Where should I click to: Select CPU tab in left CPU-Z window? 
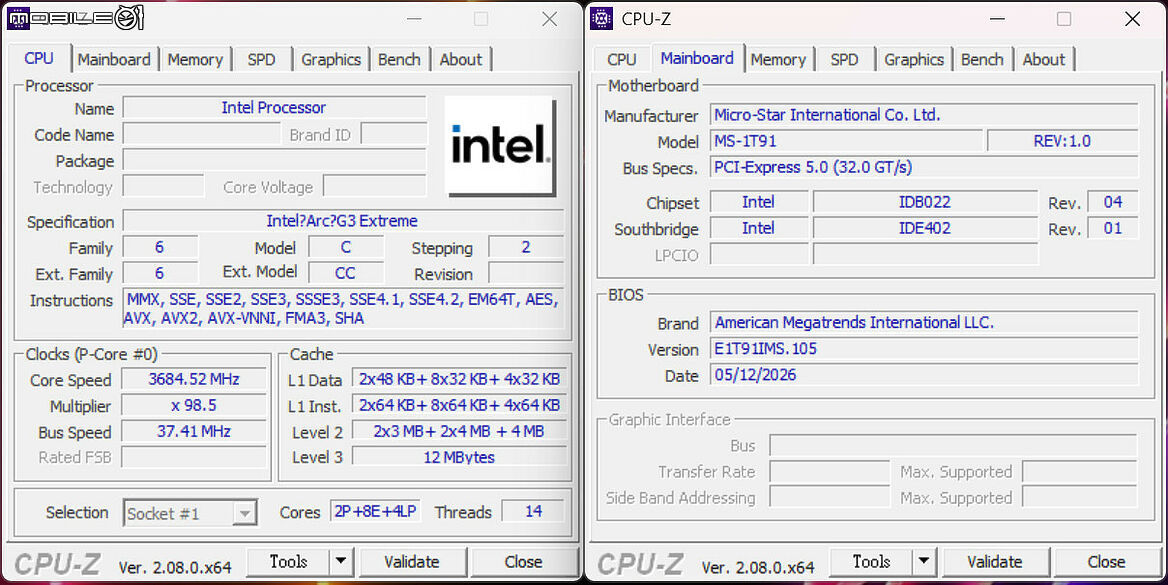coord(39,58)
